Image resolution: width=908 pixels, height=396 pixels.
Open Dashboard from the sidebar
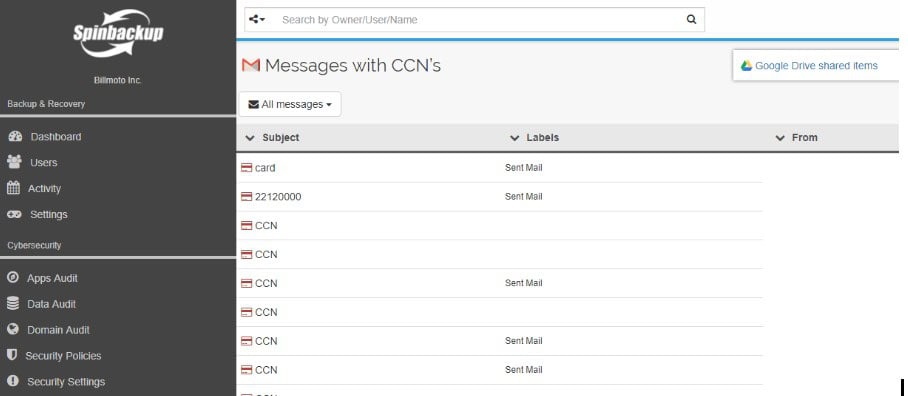pyautogui.click(x=56, y=137)
